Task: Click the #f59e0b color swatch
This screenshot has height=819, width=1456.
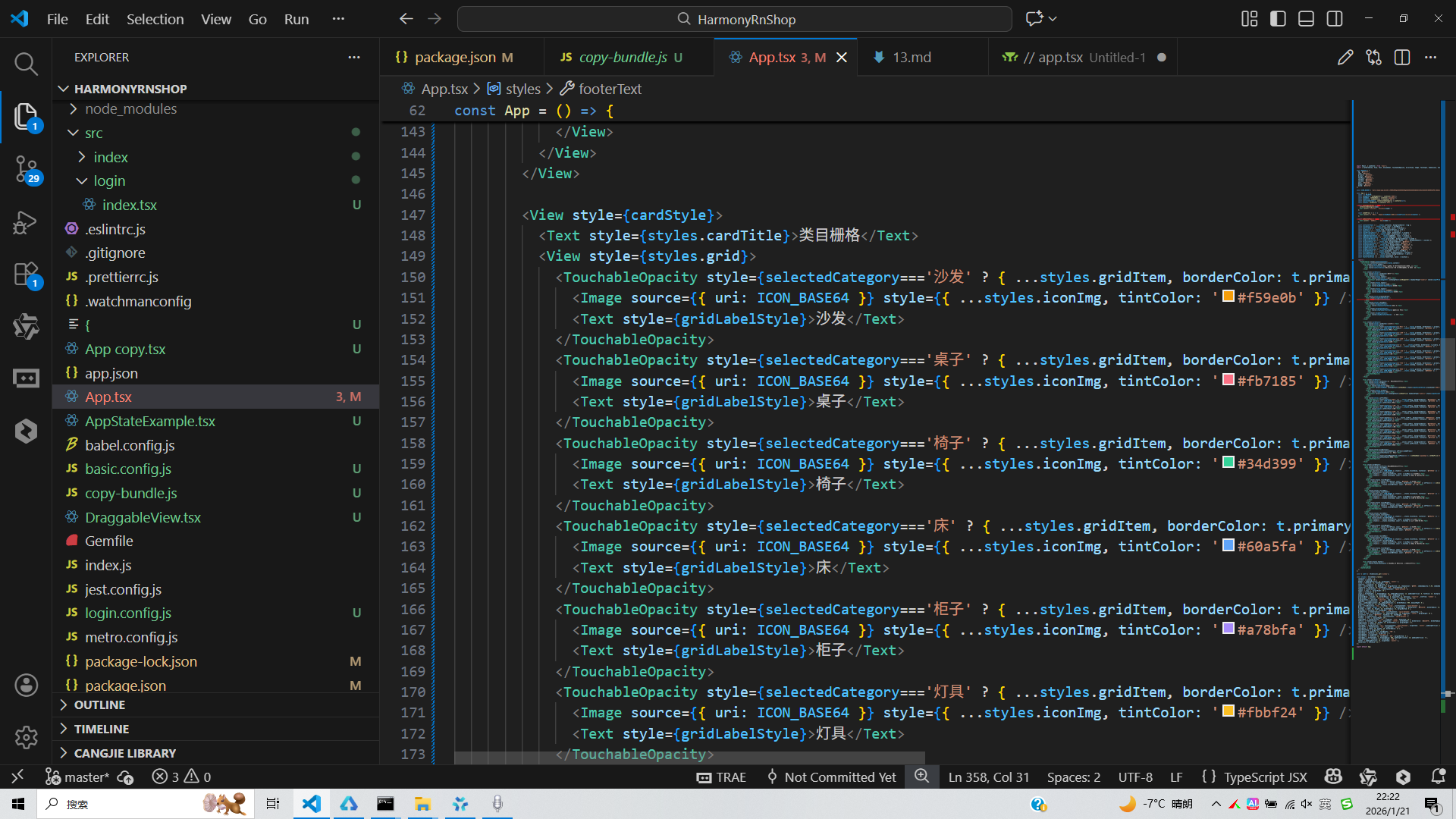Action: 1228,297
